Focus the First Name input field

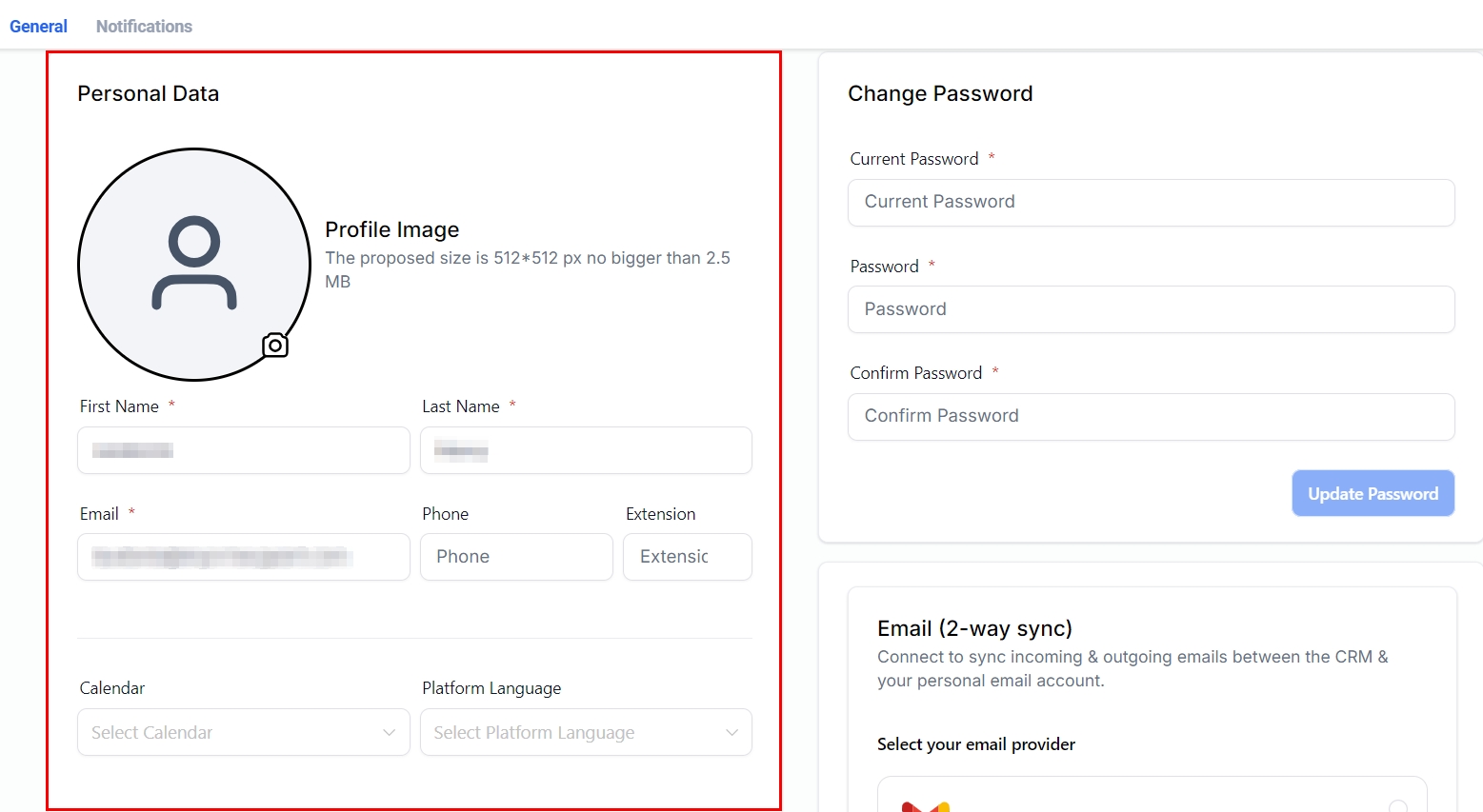[x=243, y=450]
